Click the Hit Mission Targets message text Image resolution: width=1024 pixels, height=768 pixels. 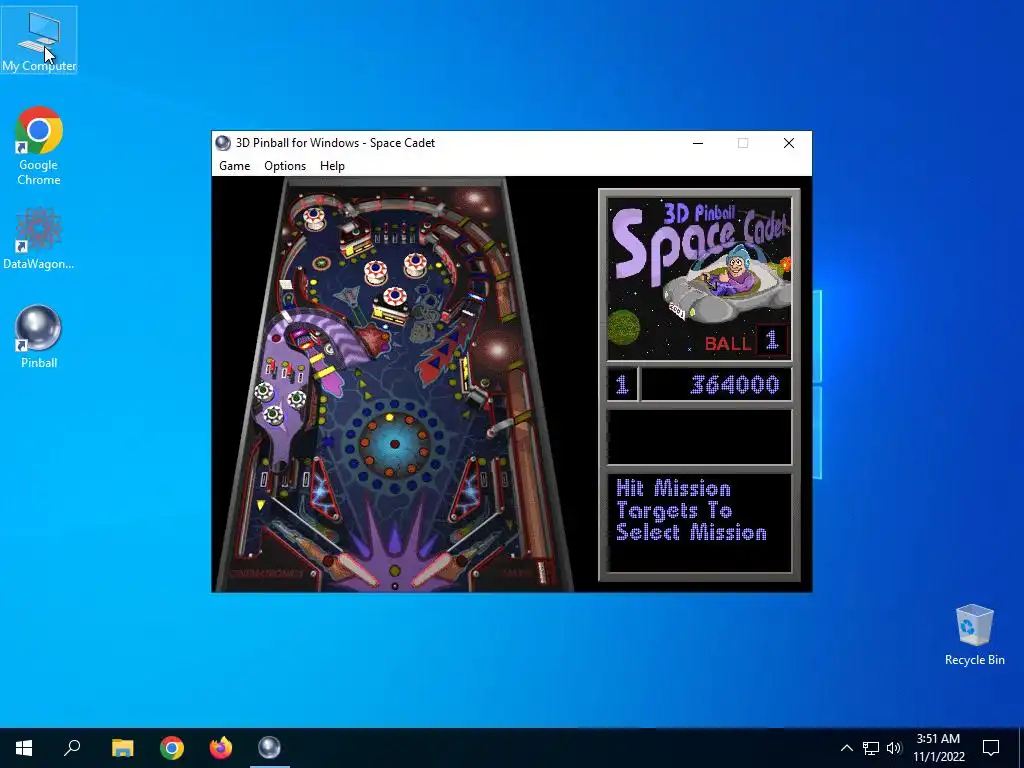[x=691, y=511]
